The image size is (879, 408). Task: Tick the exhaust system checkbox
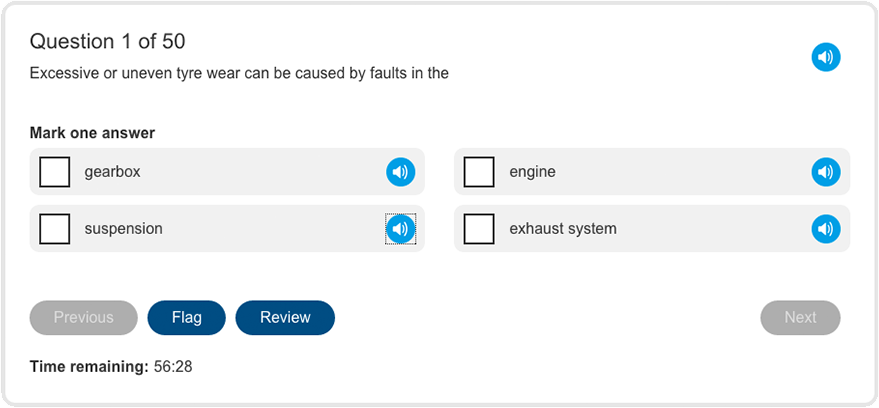coord(479,229)
